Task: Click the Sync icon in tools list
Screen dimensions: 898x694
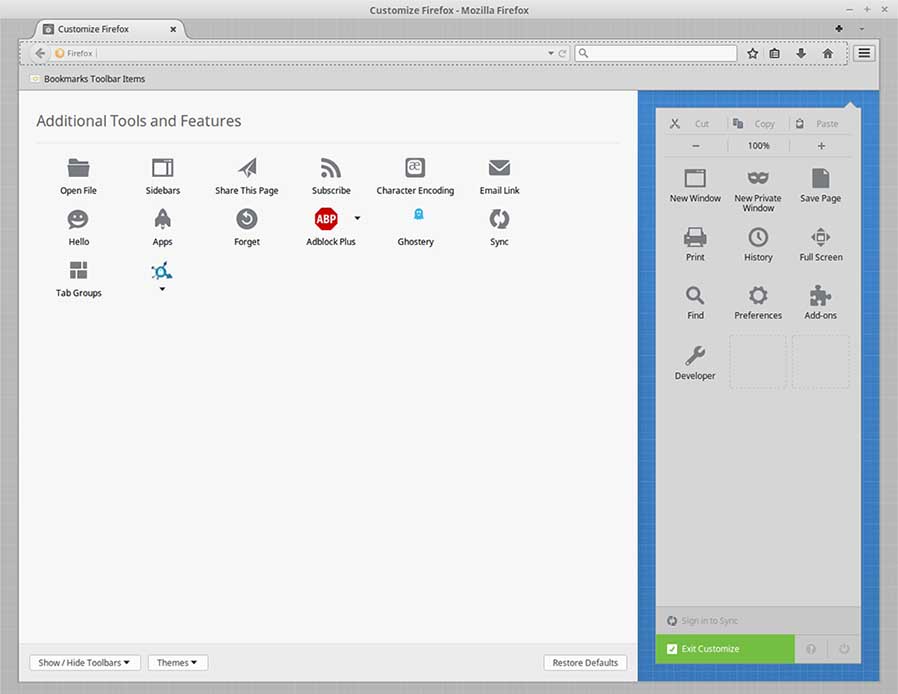Action: [499, 219]
